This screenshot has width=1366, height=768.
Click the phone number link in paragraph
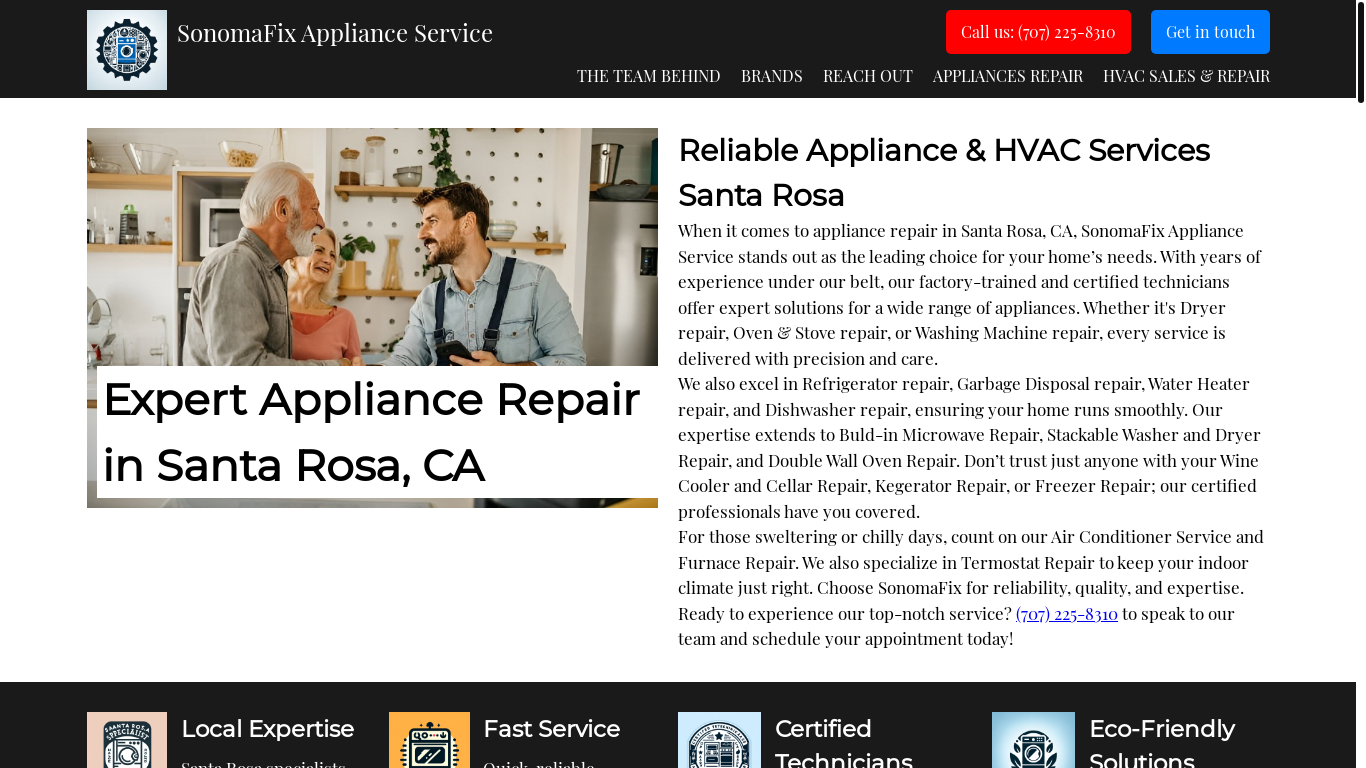1066,614
